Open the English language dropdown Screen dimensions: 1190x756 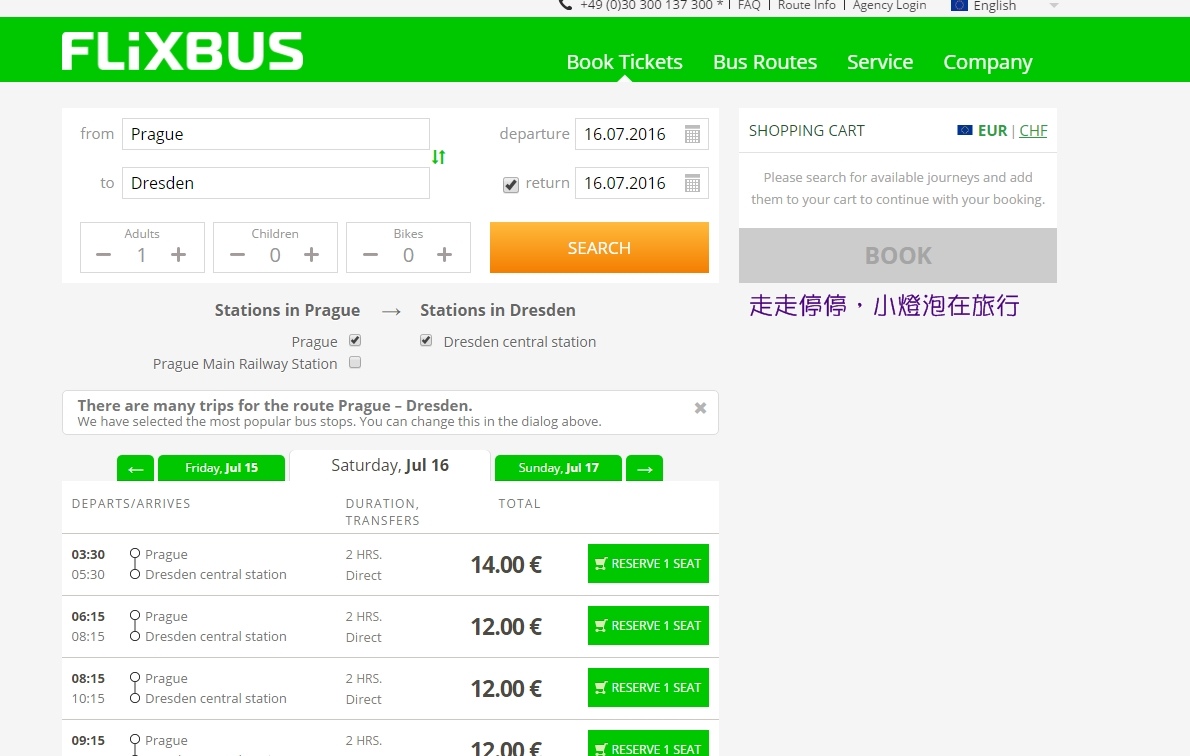1003,6
